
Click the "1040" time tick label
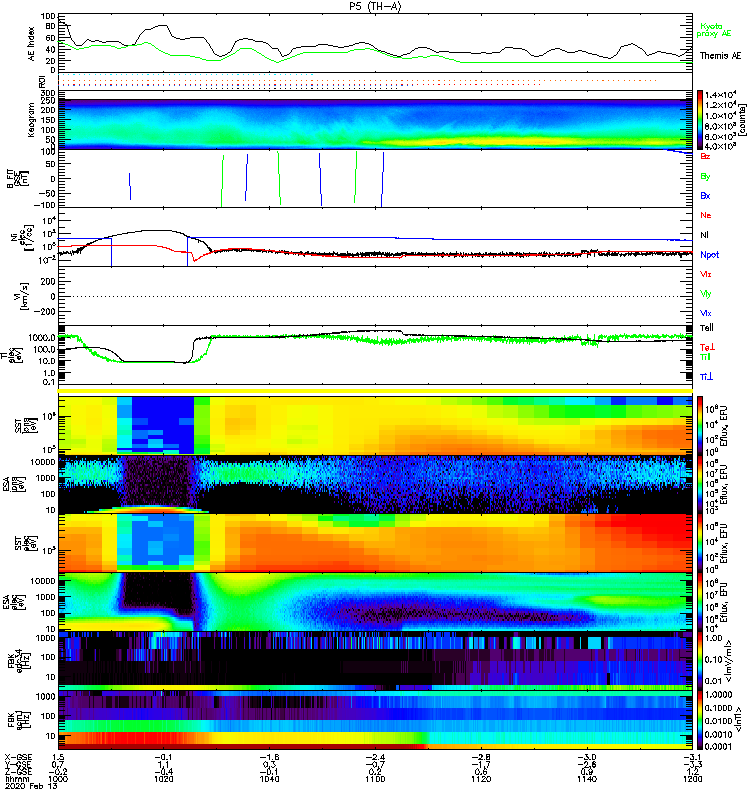tap(269, 779)
